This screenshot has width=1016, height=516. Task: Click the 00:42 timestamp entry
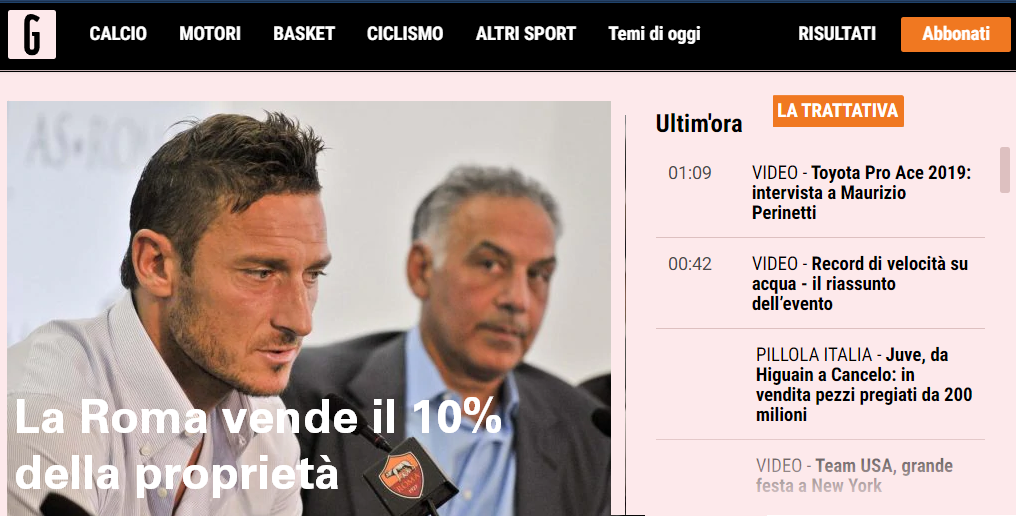coord(689,264)
